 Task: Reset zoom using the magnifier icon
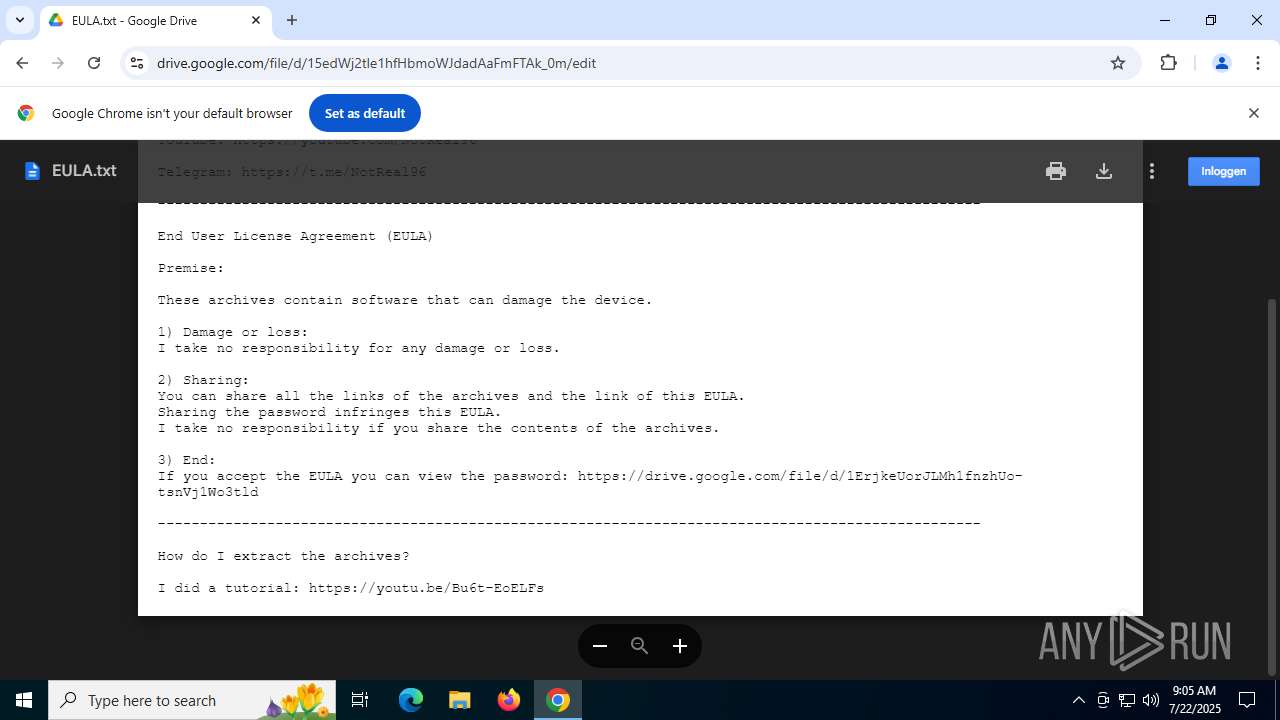(640, 646)
